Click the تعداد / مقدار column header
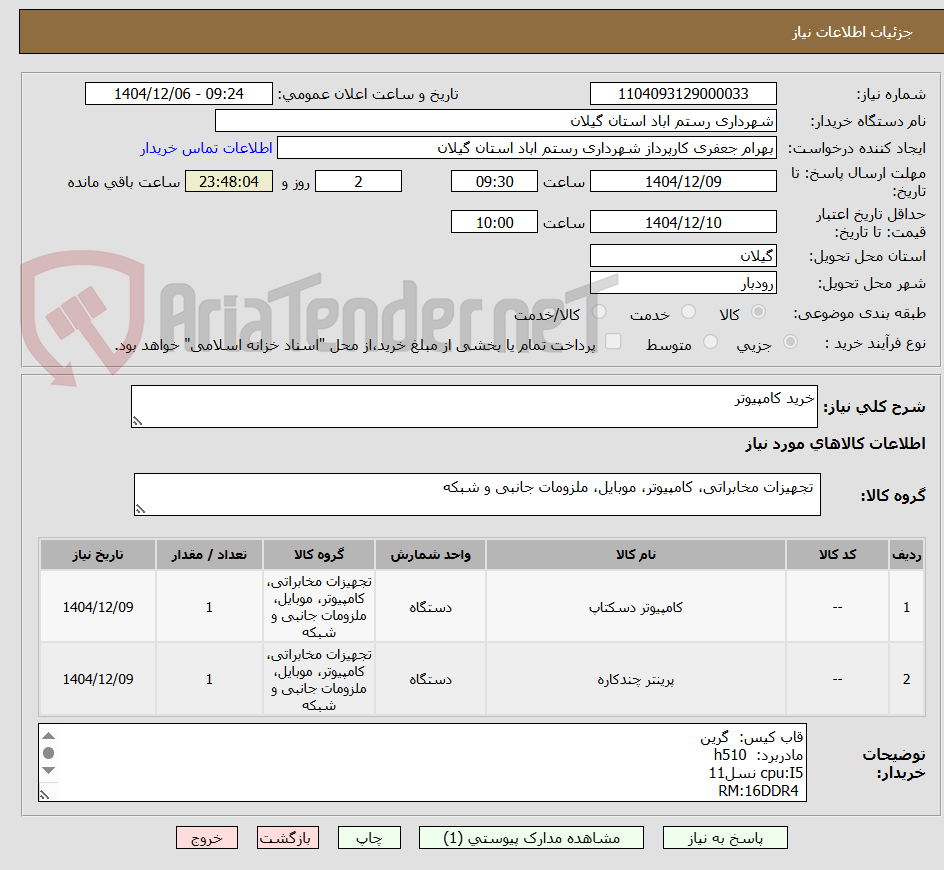 [x=209, y=555]
